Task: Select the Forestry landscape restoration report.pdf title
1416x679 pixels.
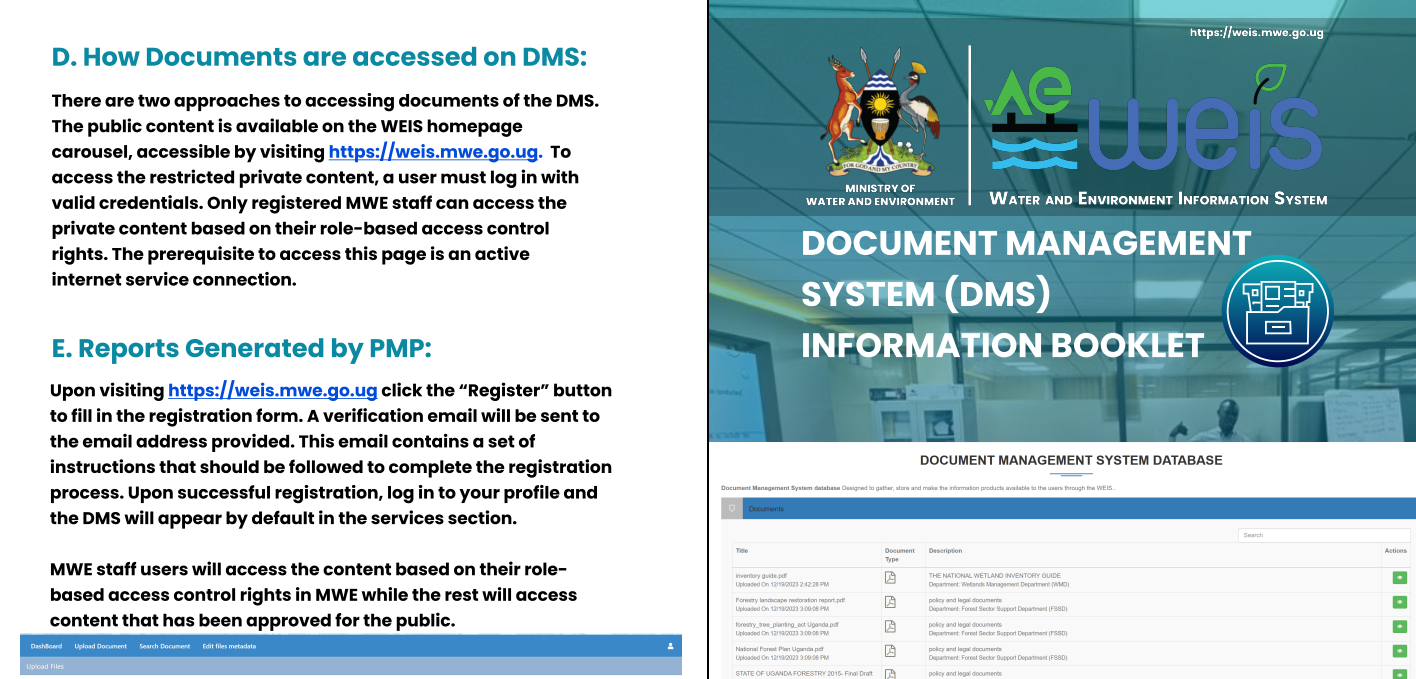Action: point(790,600)
